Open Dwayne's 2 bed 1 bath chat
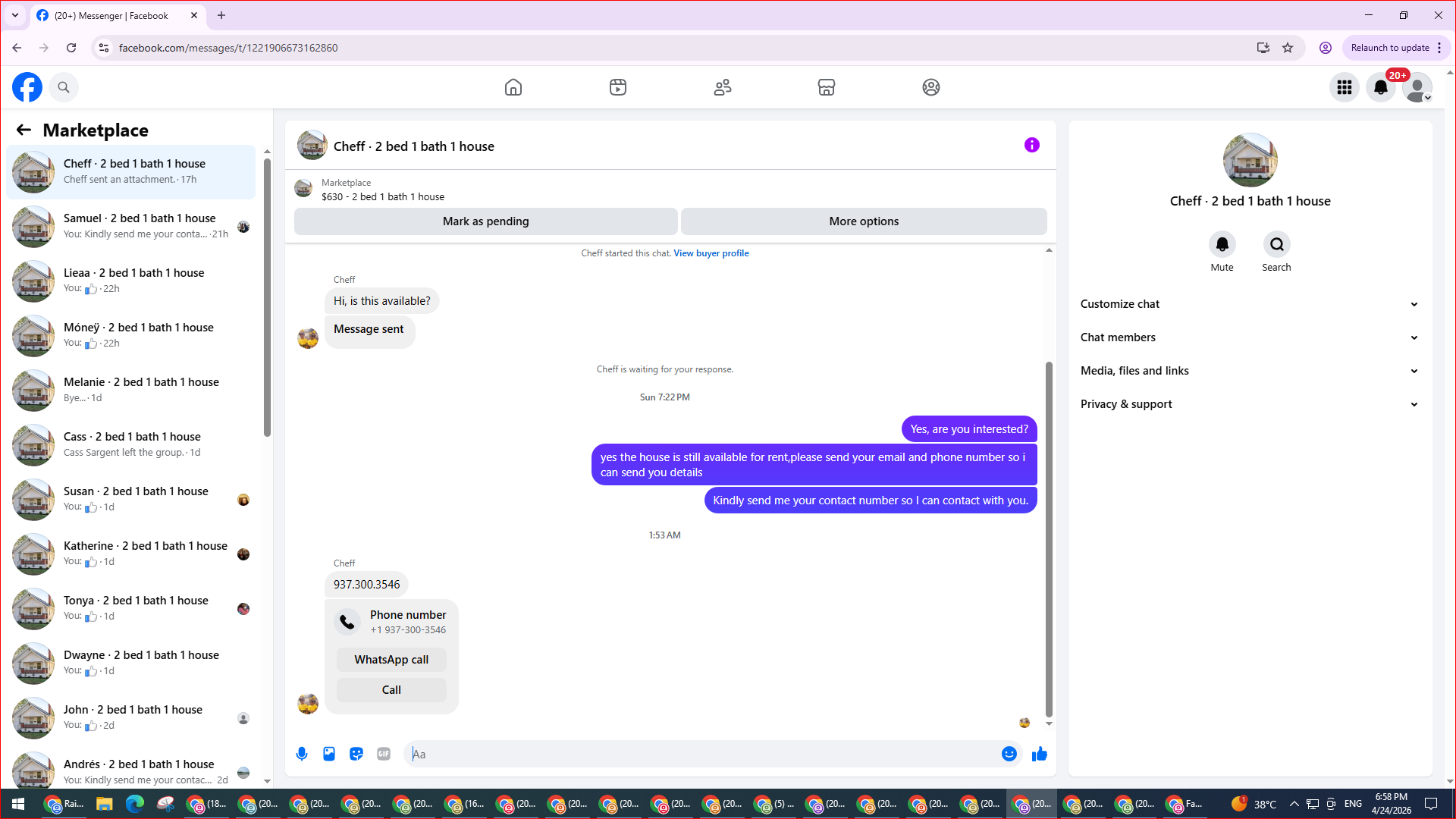The width and height of the screenshot is (1456, 819). coord(131,664)
